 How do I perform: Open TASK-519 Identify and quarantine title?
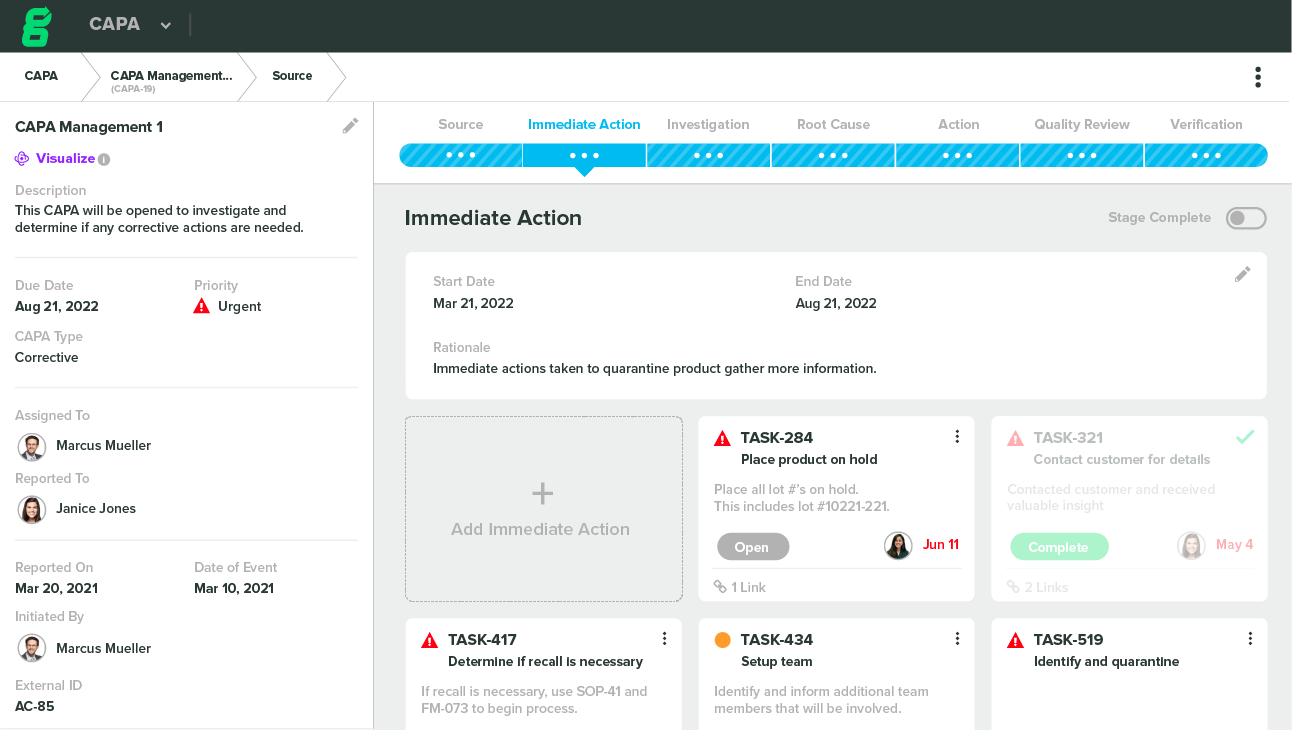[1106, 662]
